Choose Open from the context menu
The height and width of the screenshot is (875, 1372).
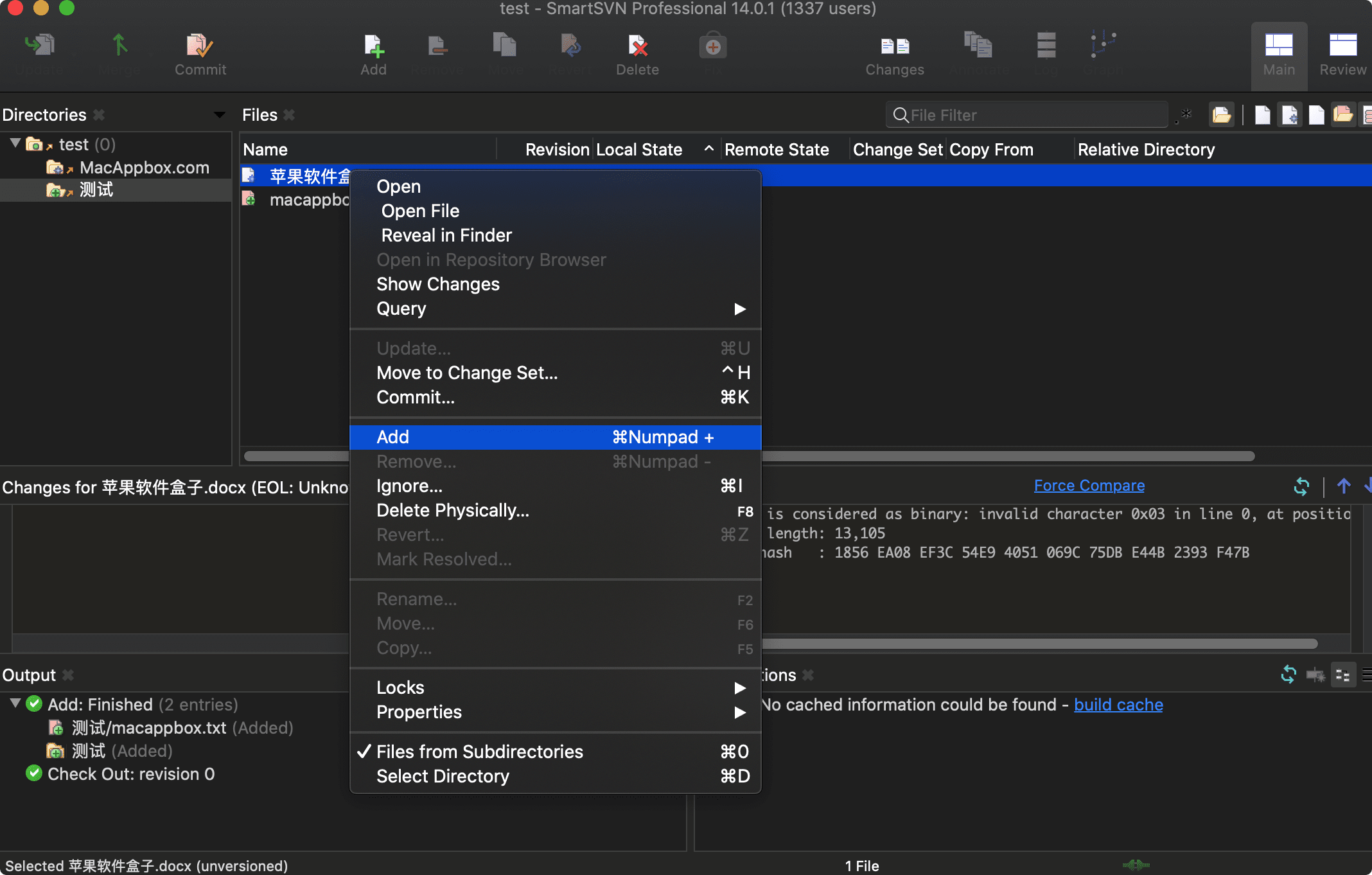tap(556, 187)
